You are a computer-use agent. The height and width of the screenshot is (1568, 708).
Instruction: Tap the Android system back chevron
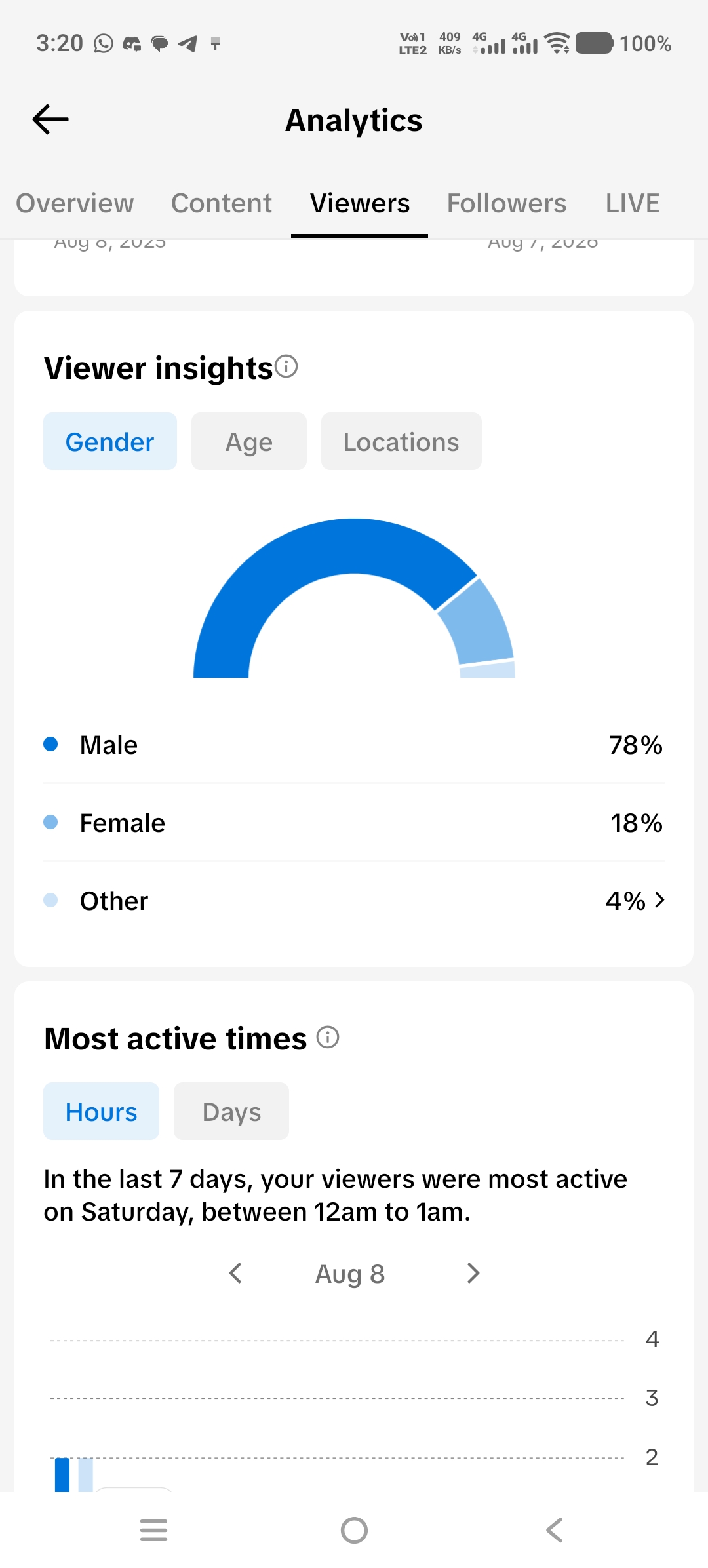tap(555, 1530)
